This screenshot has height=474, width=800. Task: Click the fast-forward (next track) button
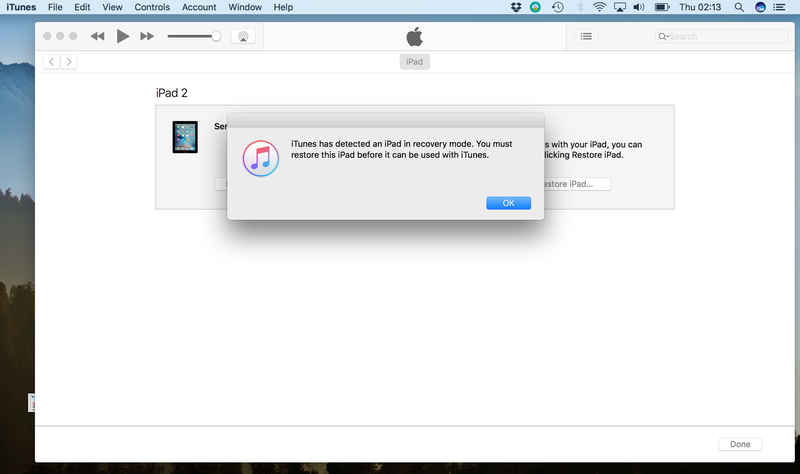tap(147, 36)
